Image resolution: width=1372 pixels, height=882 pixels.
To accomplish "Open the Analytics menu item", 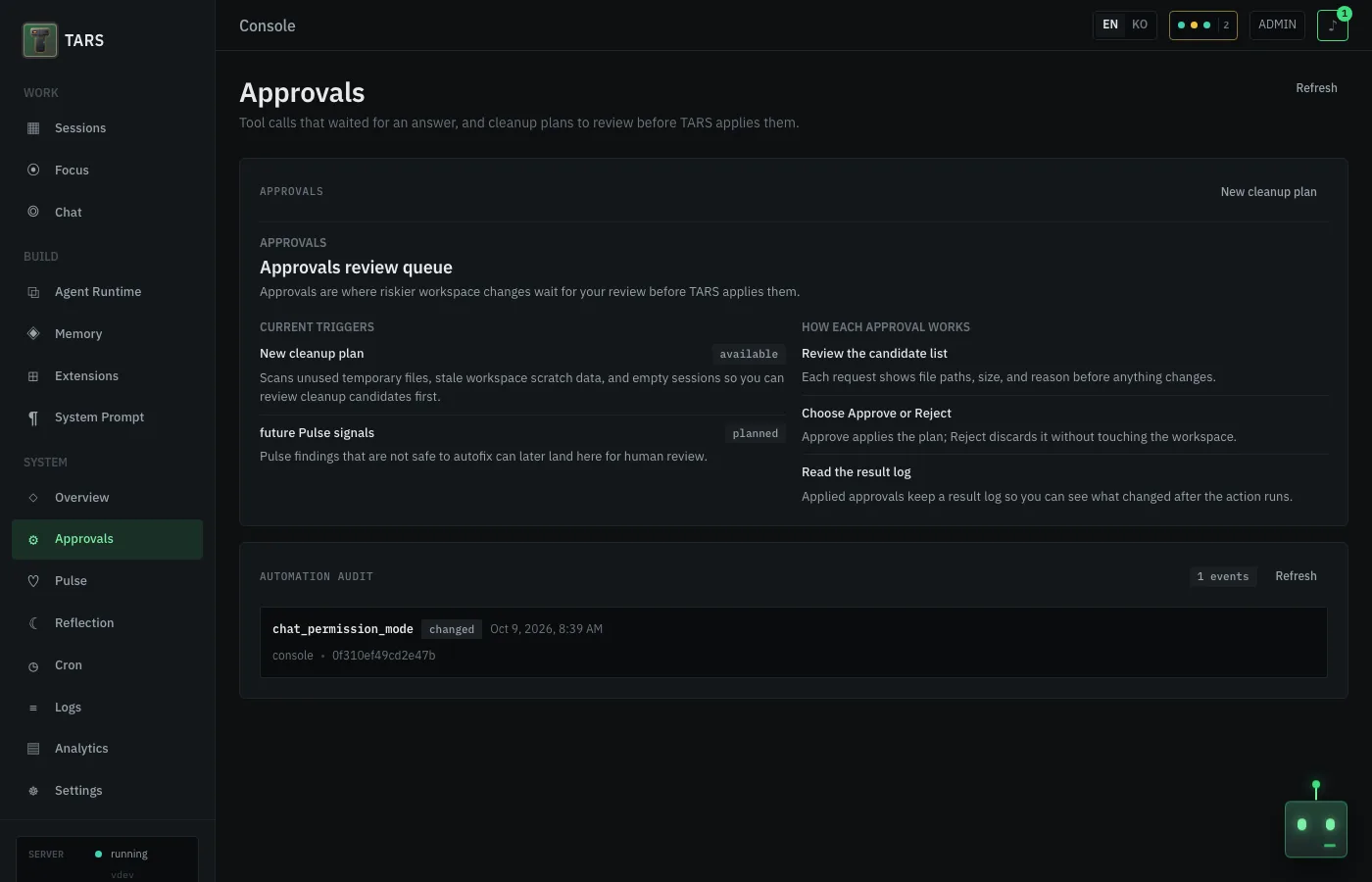I will click(x=107, y=749).
